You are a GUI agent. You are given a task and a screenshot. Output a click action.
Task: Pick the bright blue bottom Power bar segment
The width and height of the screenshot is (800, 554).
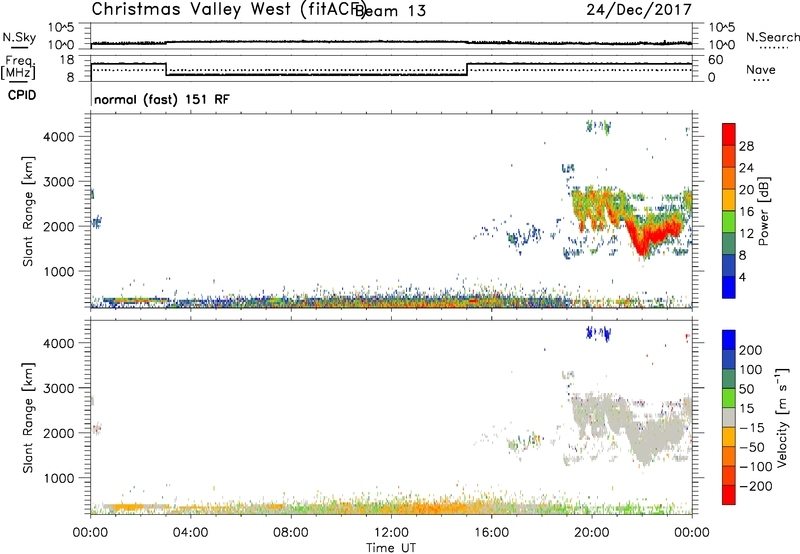point(729,288)
